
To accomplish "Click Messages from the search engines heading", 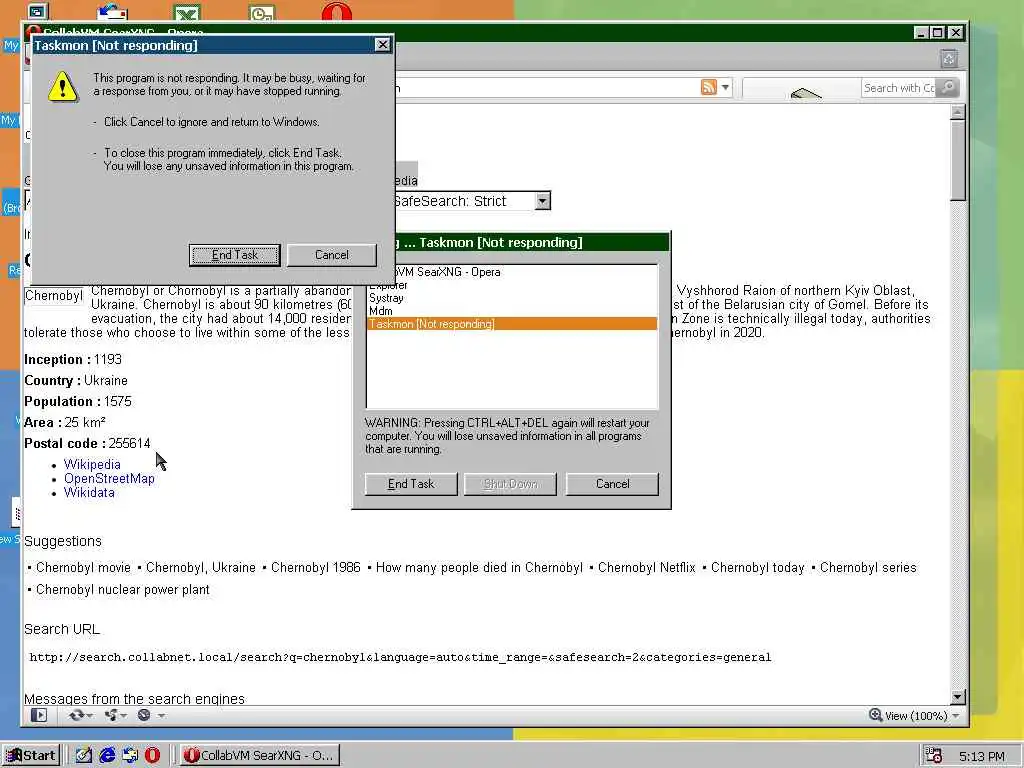I will [x=135, y=699].
